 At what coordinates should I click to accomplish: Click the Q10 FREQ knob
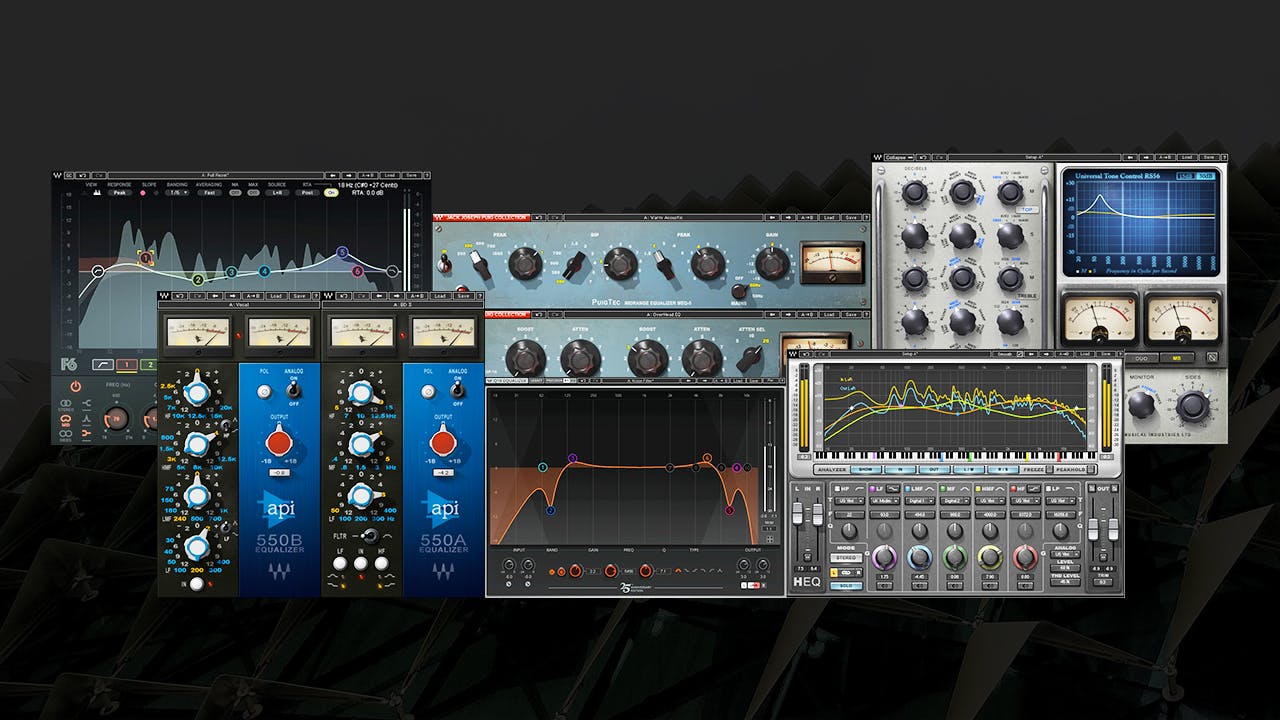pos(610,571)
